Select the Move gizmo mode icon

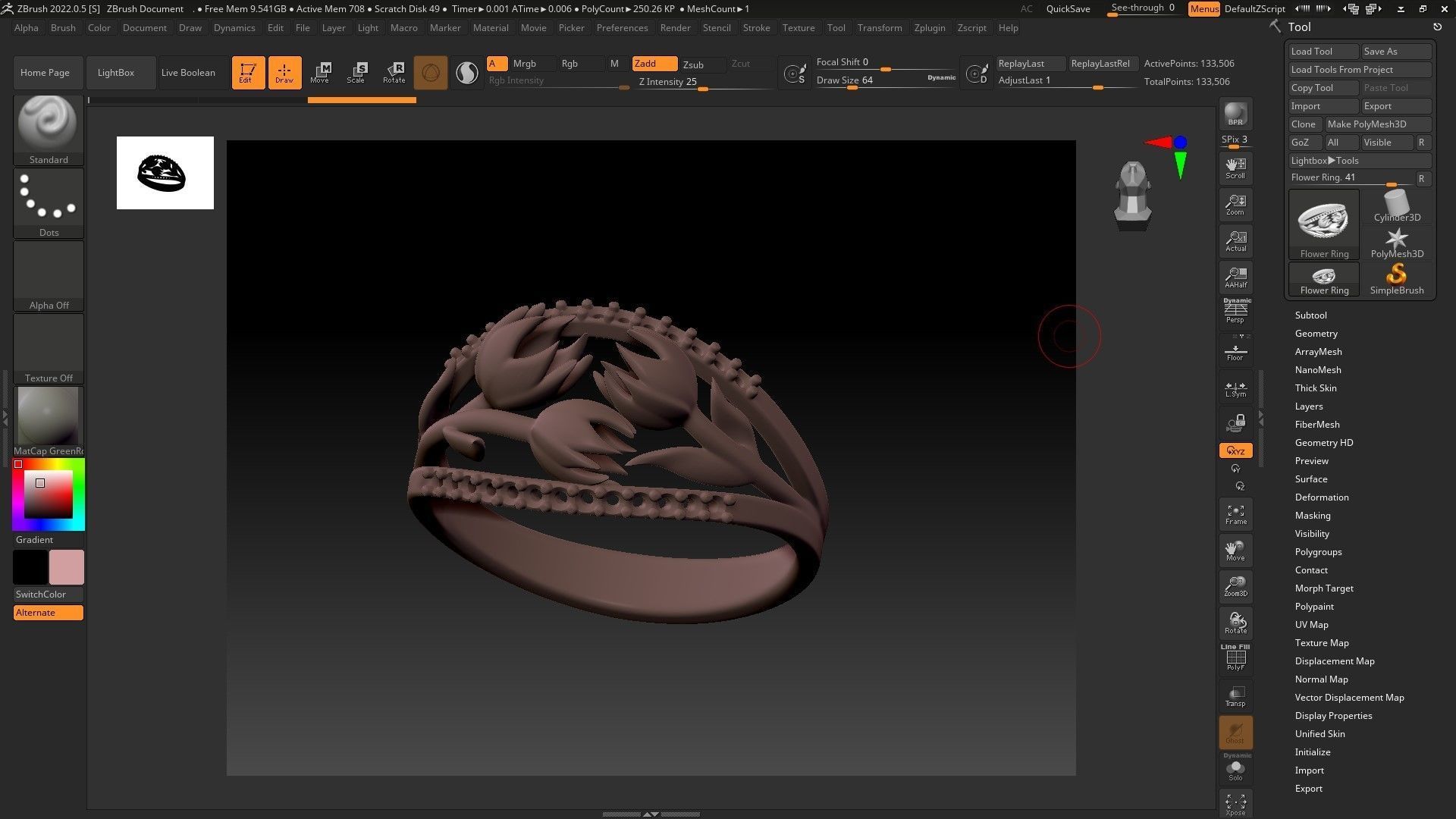[x=319, y=72]
